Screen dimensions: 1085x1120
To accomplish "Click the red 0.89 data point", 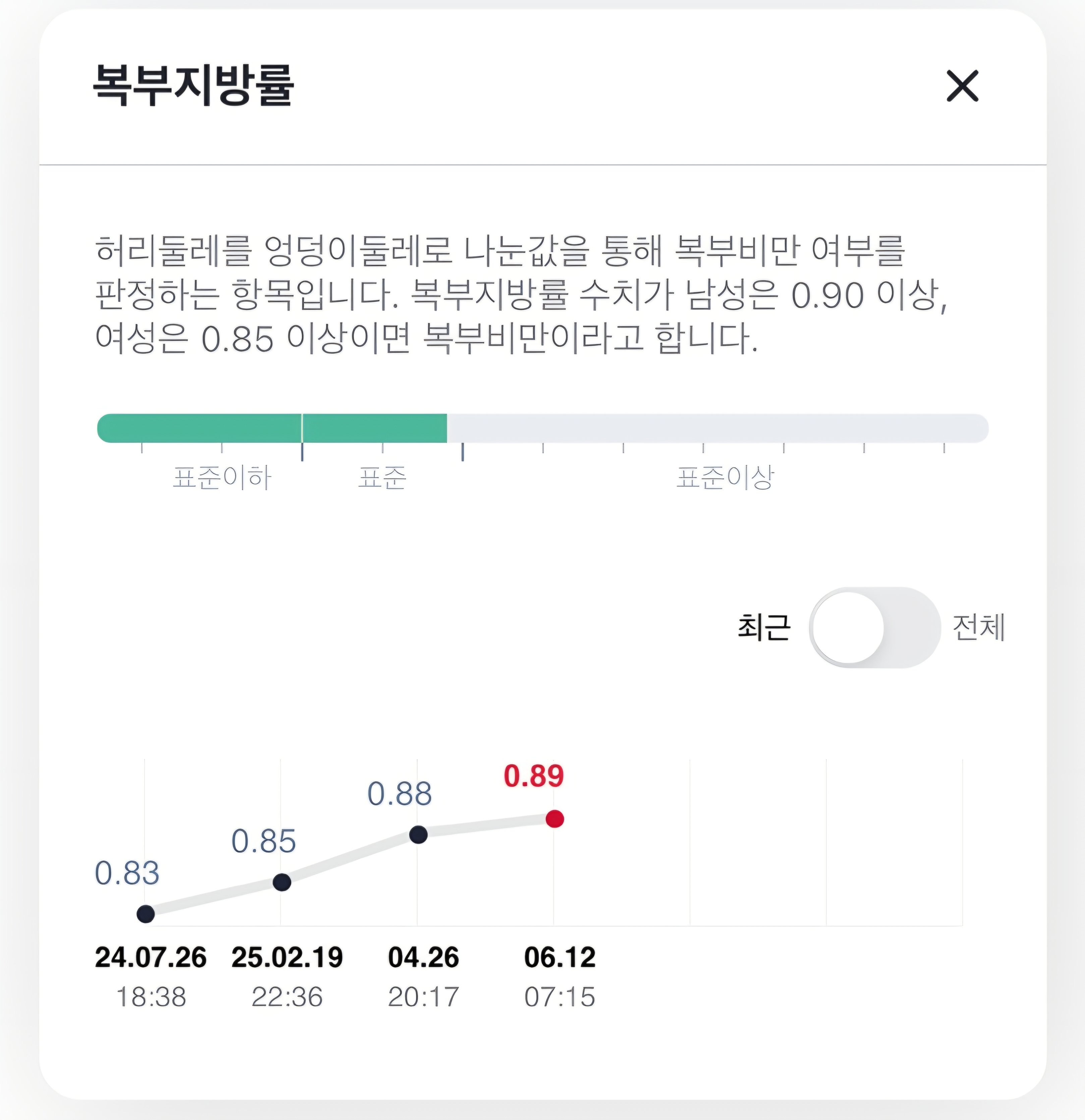I will tap(555, 819).
